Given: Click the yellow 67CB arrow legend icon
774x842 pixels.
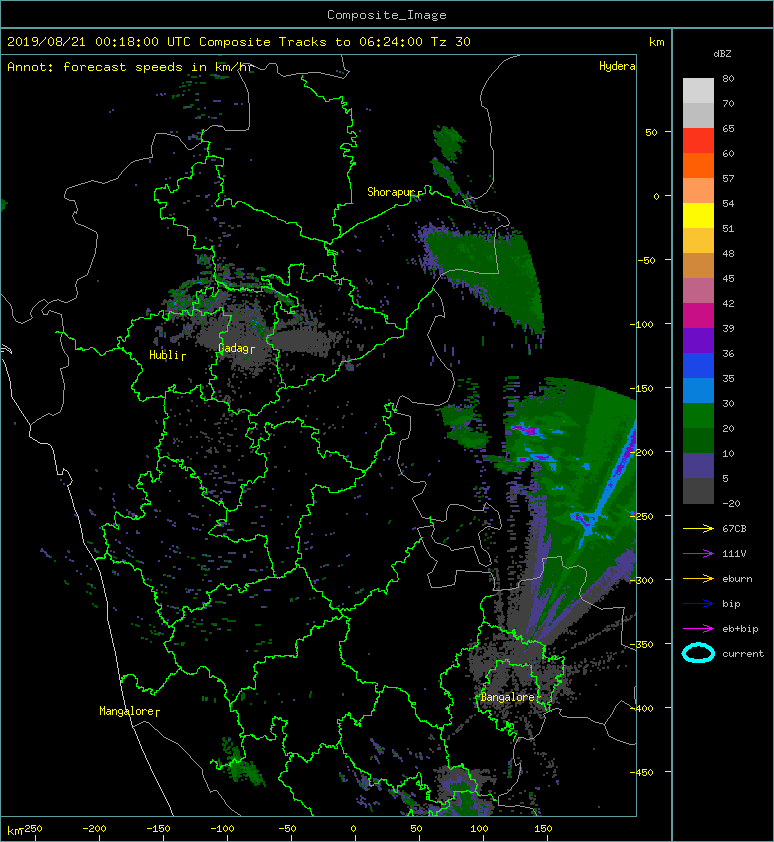Looking at the screenshot, I should [698, 529].
